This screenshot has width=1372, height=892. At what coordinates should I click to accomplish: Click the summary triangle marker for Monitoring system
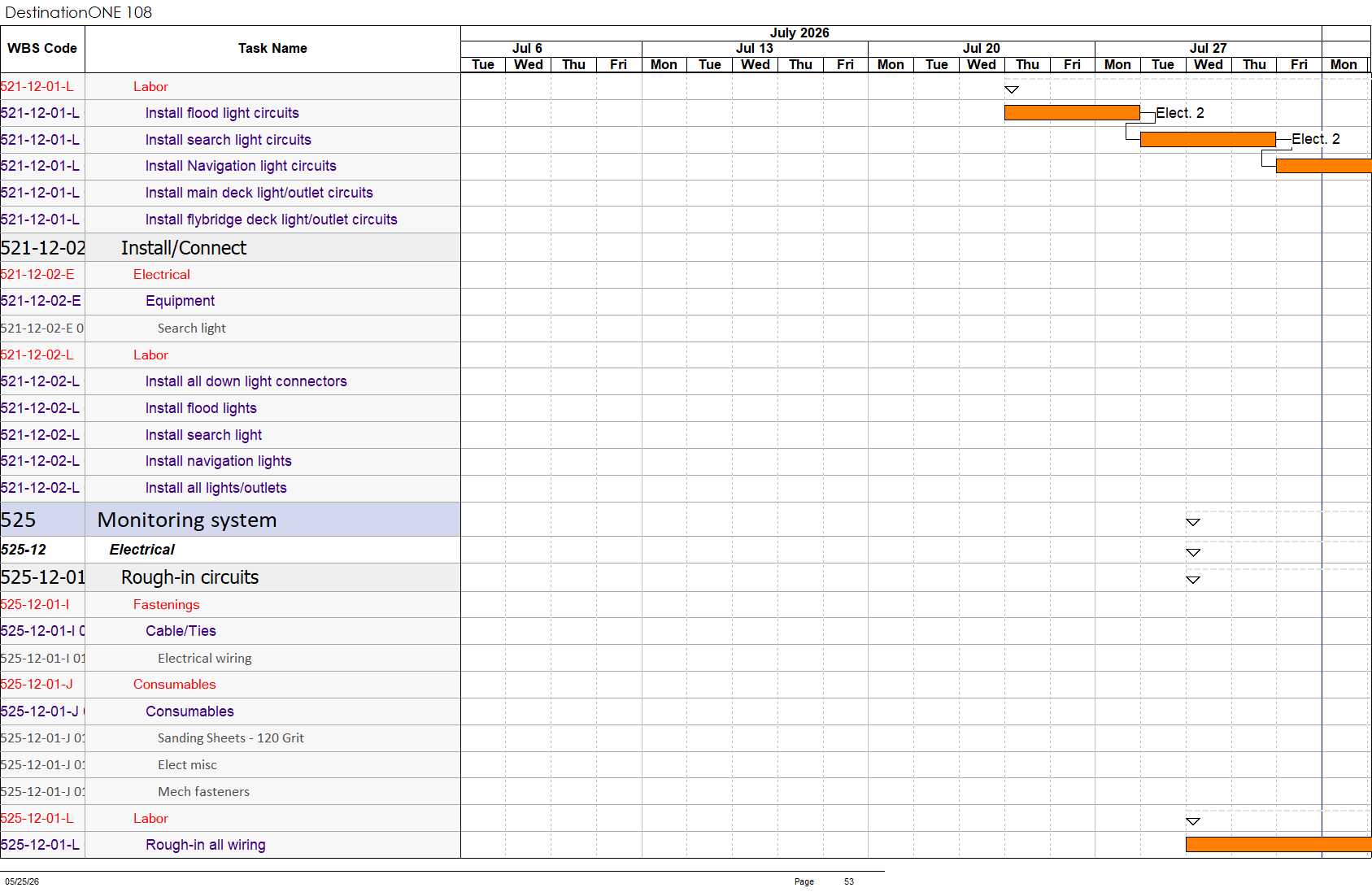click(1193, 522)
